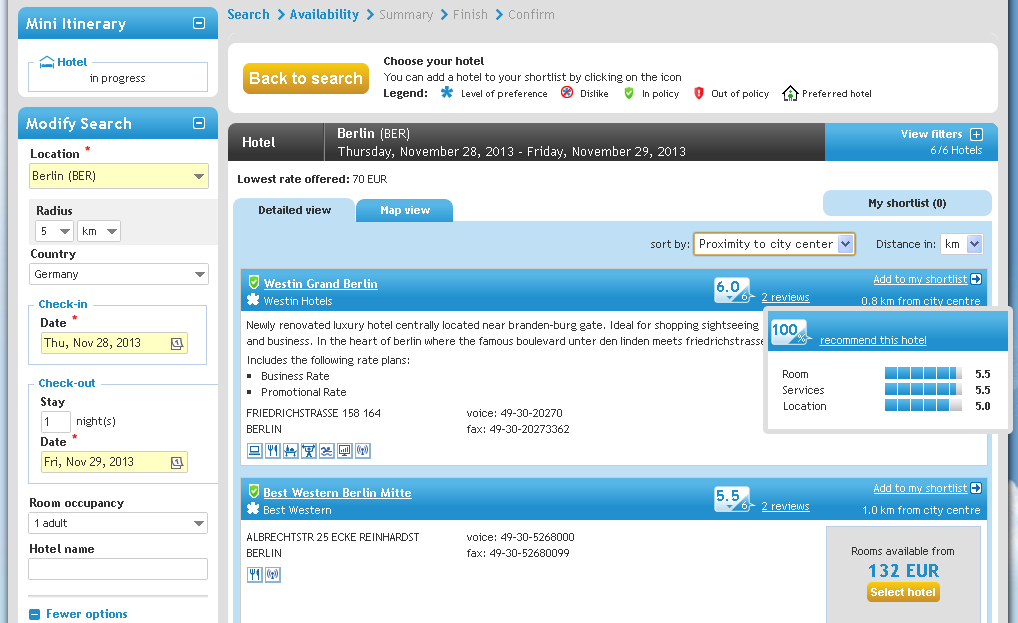Click the Services rating bar

point(923,389)
